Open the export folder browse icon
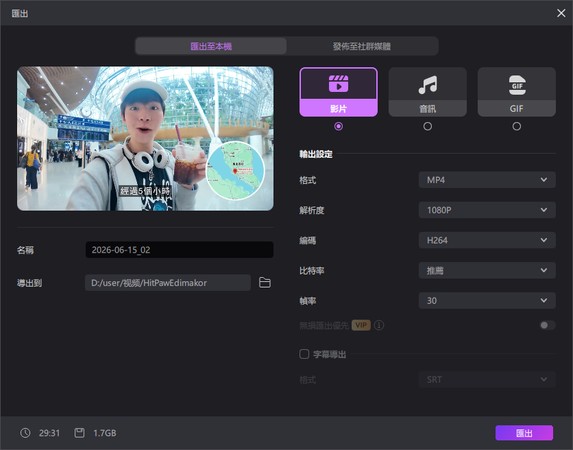 tap(265, 283)
